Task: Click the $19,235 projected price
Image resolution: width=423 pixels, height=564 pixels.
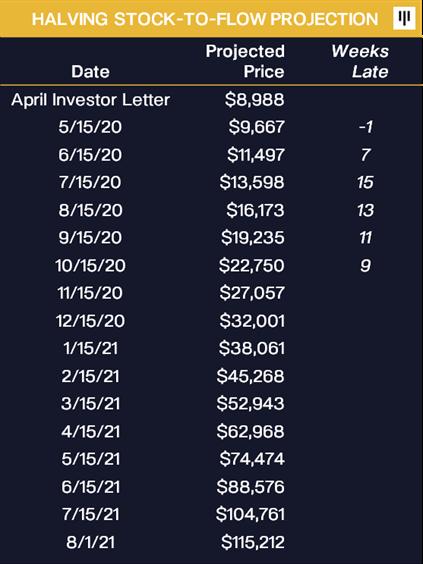Action: (253, 238)
